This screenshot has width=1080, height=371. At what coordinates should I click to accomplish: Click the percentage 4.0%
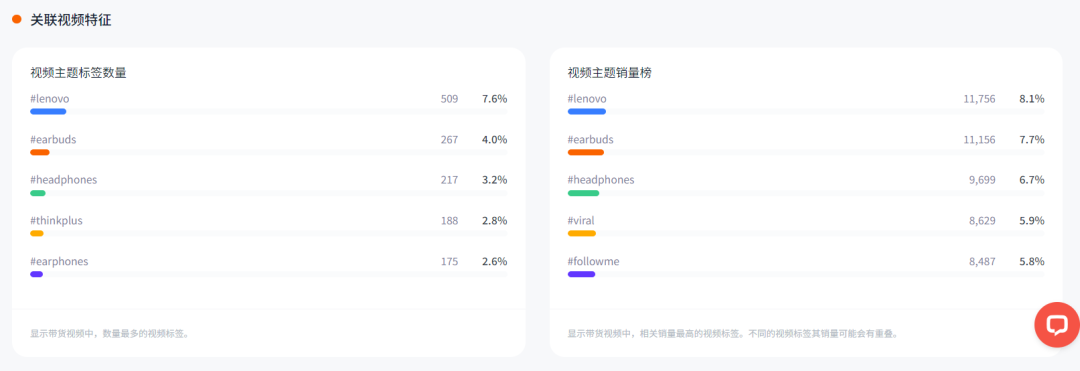495,140
